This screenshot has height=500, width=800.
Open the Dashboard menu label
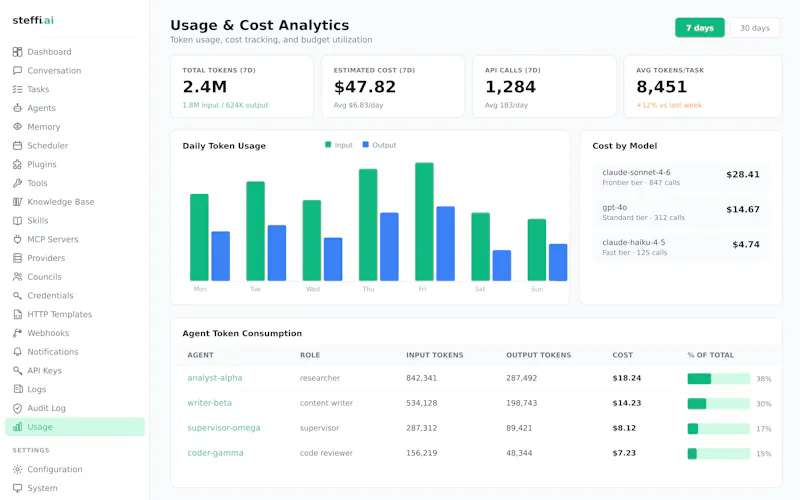(x=49, y=52)
